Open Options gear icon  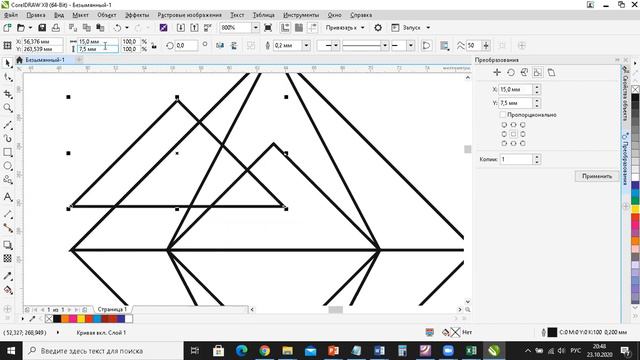tap(378, 28)
